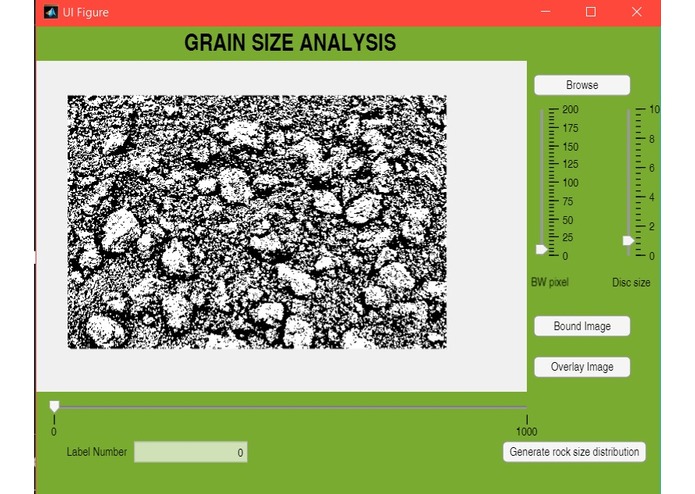Click the BW pixel slider thumb
Screen dimensions: 695x494
click(541, 249)
